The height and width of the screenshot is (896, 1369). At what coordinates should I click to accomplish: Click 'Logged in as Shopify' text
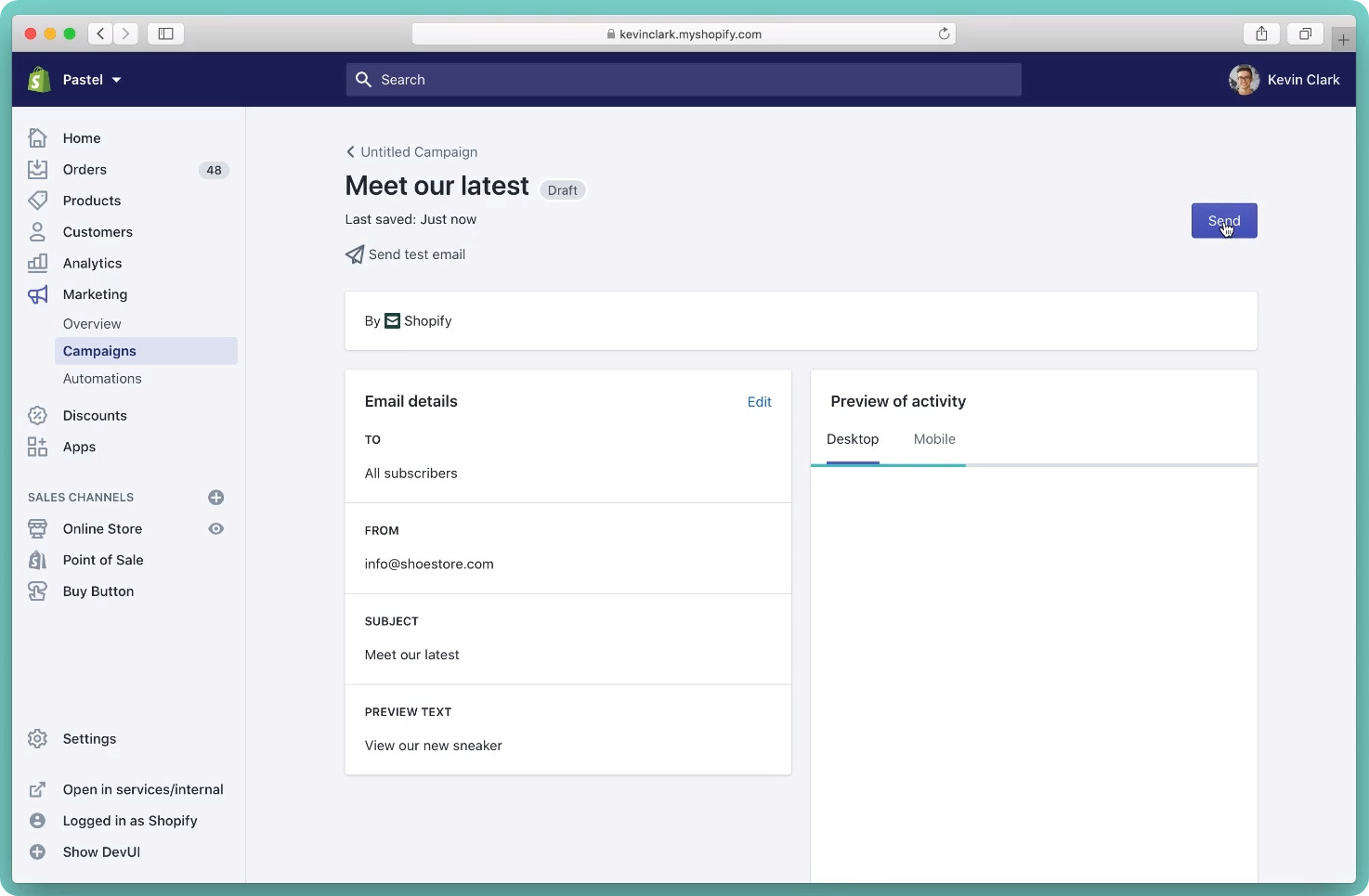click(130, 821)
